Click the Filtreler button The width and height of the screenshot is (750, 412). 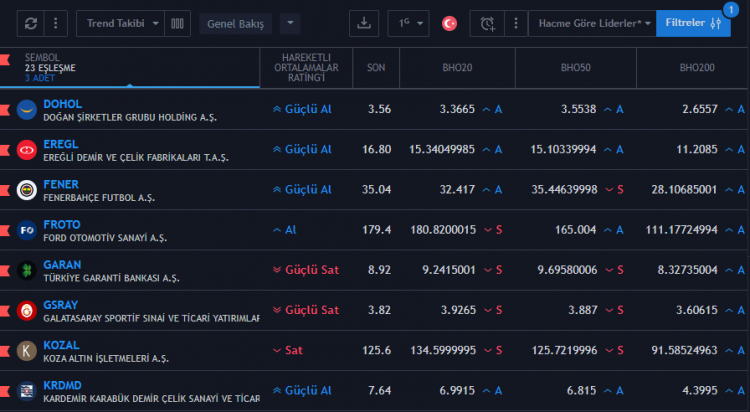693,23
